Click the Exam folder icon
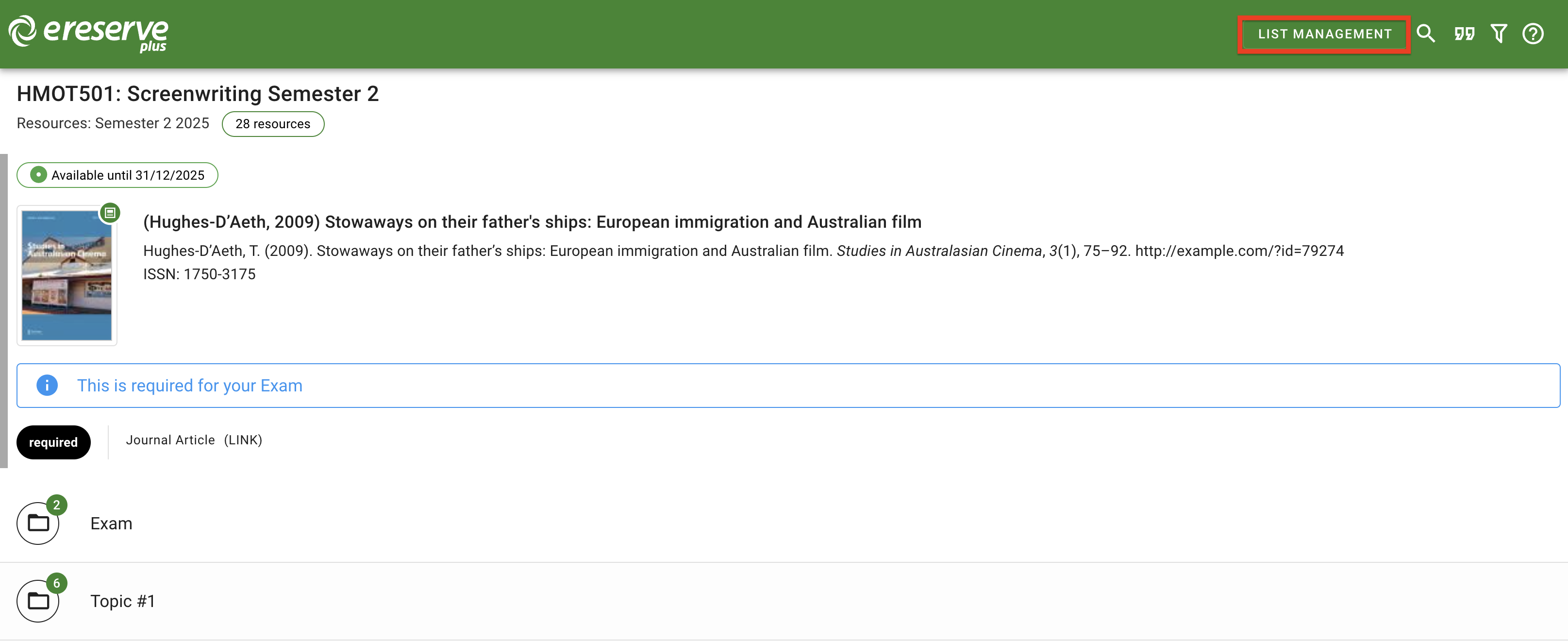 38,523
